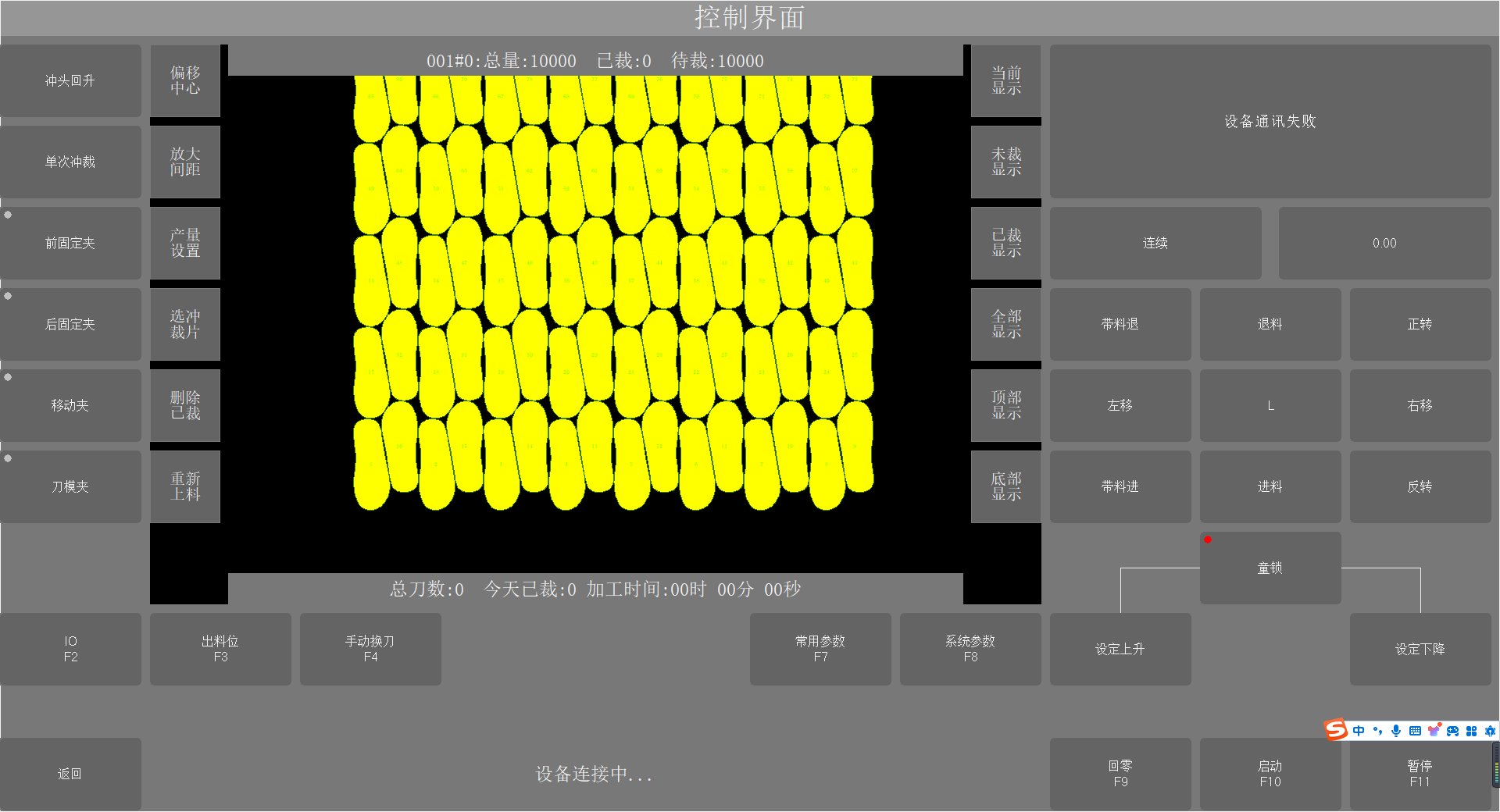Screen dimensions: 1500x812
Task: Open the IME toolbox grid icon
Action: point(1471,731)
